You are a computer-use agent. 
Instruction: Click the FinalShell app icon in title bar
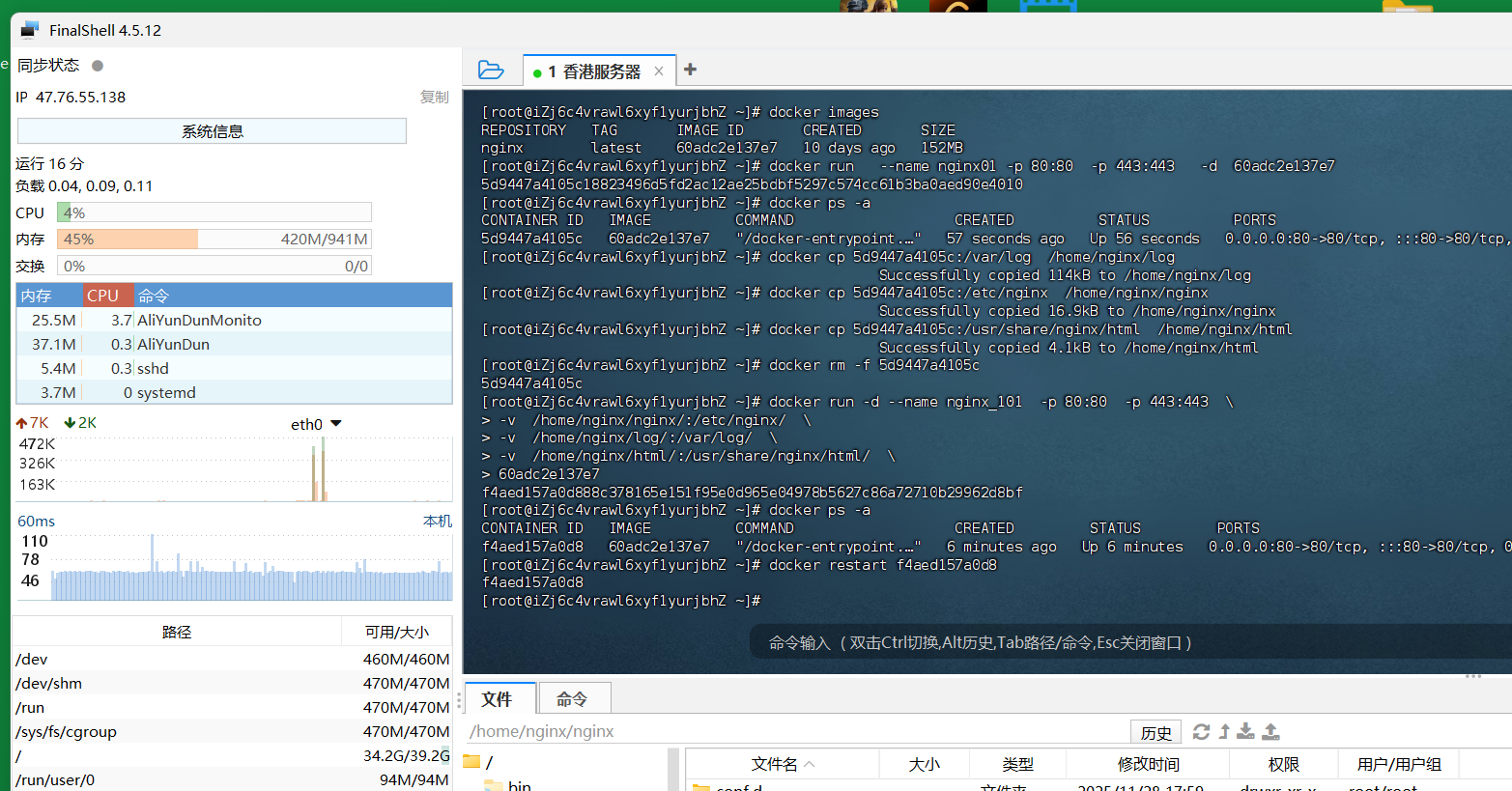click(x=30, y=30)
